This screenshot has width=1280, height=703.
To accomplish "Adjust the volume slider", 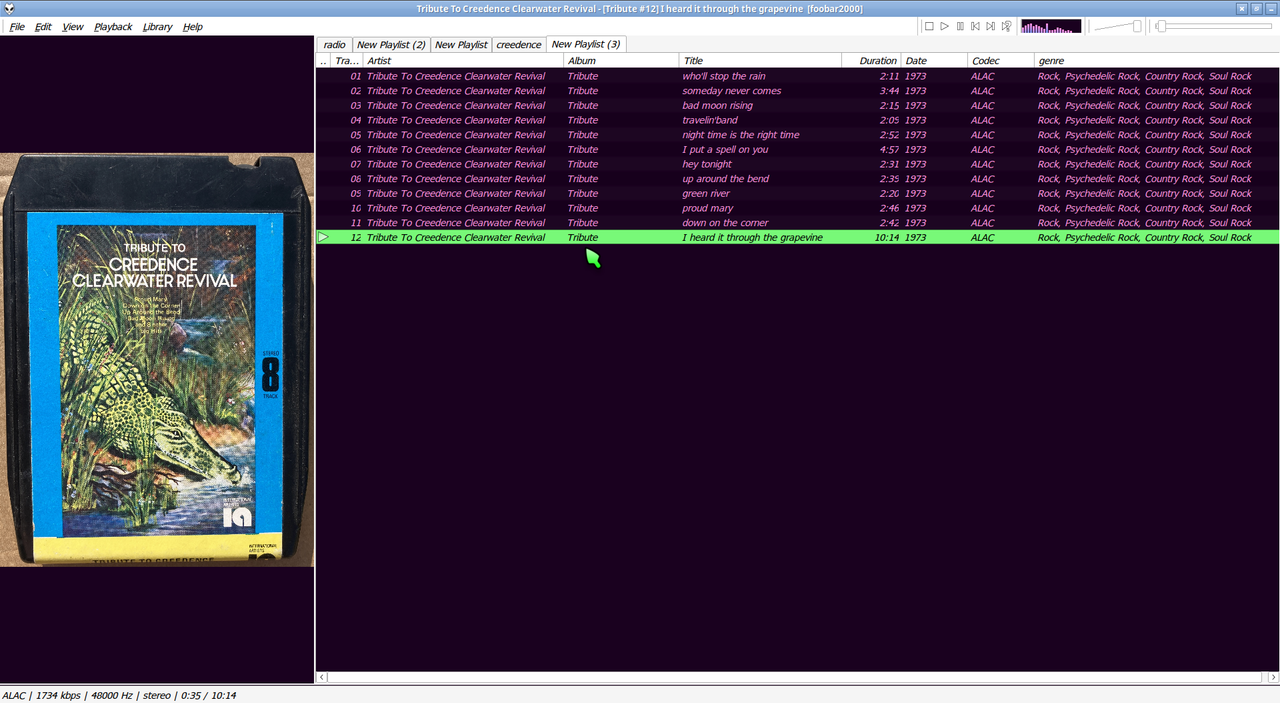I will (x=1118, y=27).
